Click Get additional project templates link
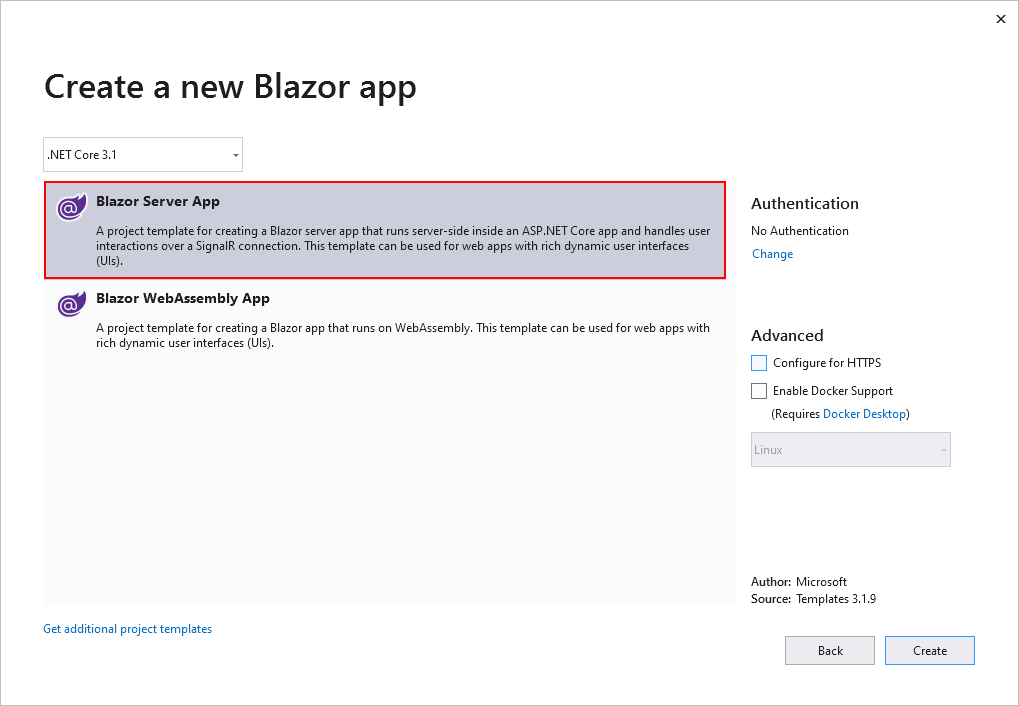 (x=127, y=629)
